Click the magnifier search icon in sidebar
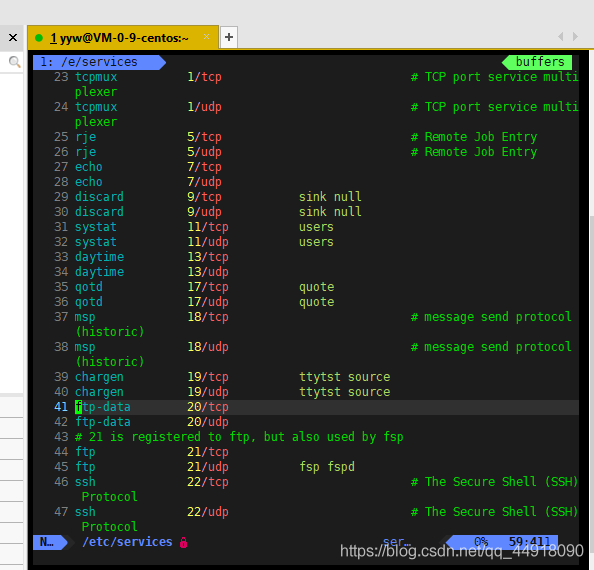This screenshot has width=594, height=570. (14, 61)
